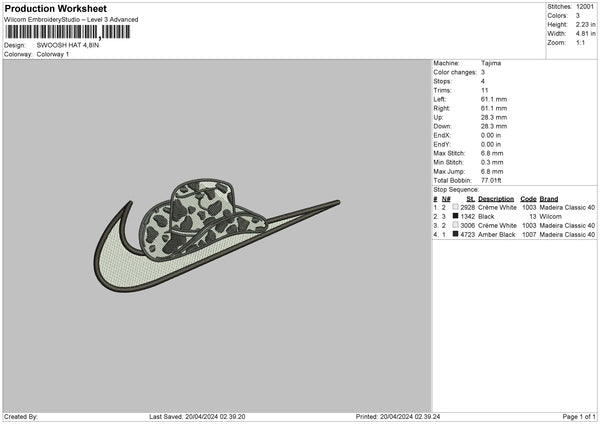Click the N# column header
This screenshot has height=424, width=600.
coord(446,199)
